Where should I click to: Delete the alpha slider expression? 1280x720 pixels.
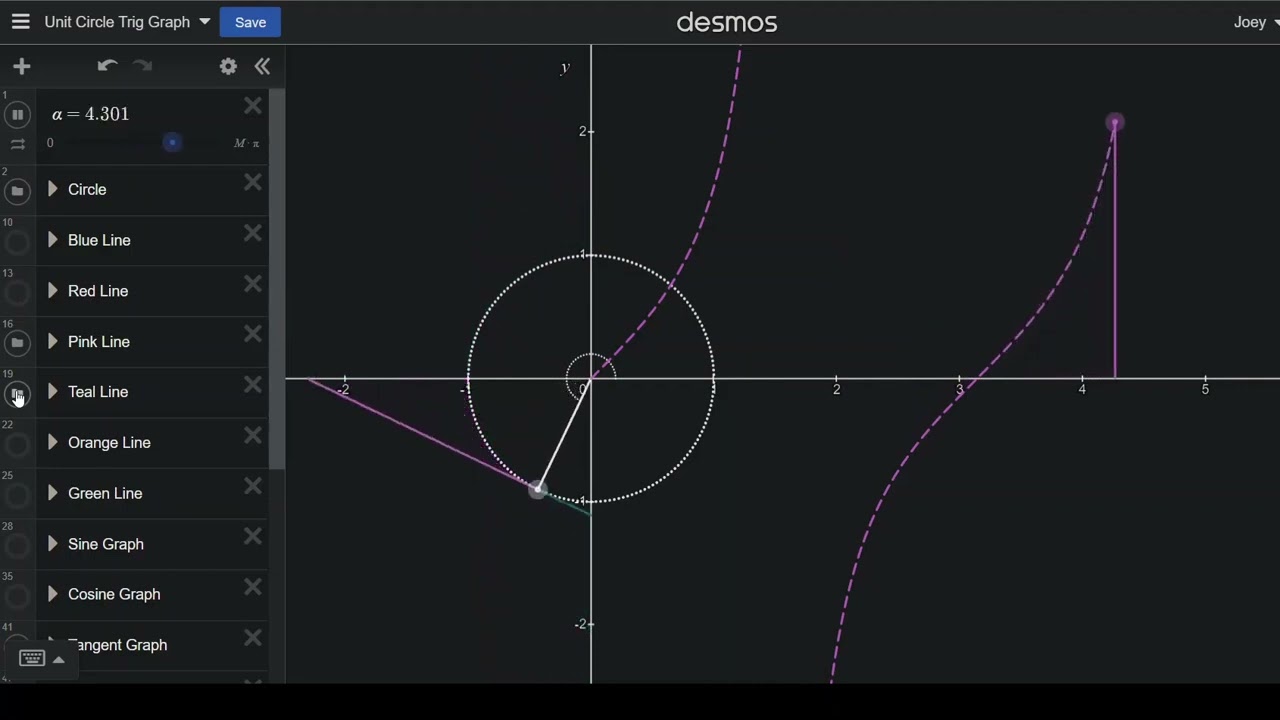click(x=253, y=105)
